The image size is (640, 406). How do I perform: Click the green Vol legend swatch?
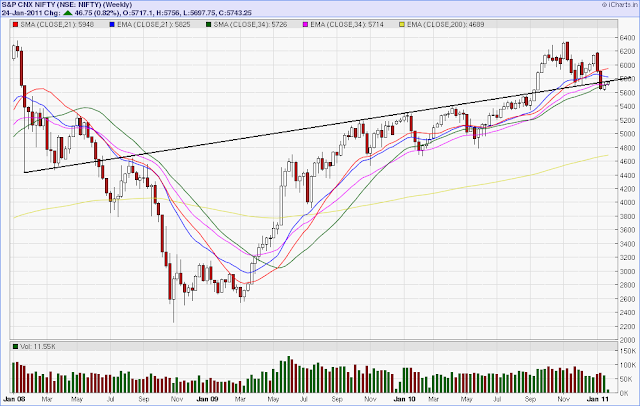click(16, 346)
